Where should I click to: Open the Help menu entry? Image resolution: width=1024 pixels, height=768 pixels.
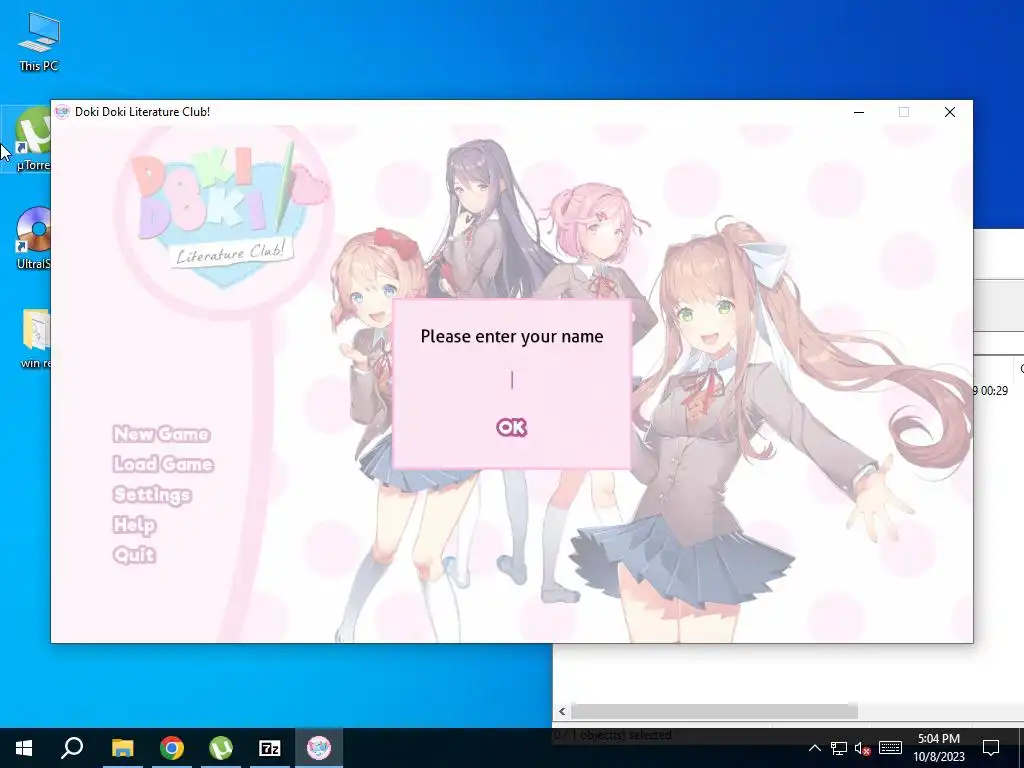(135, 525)
